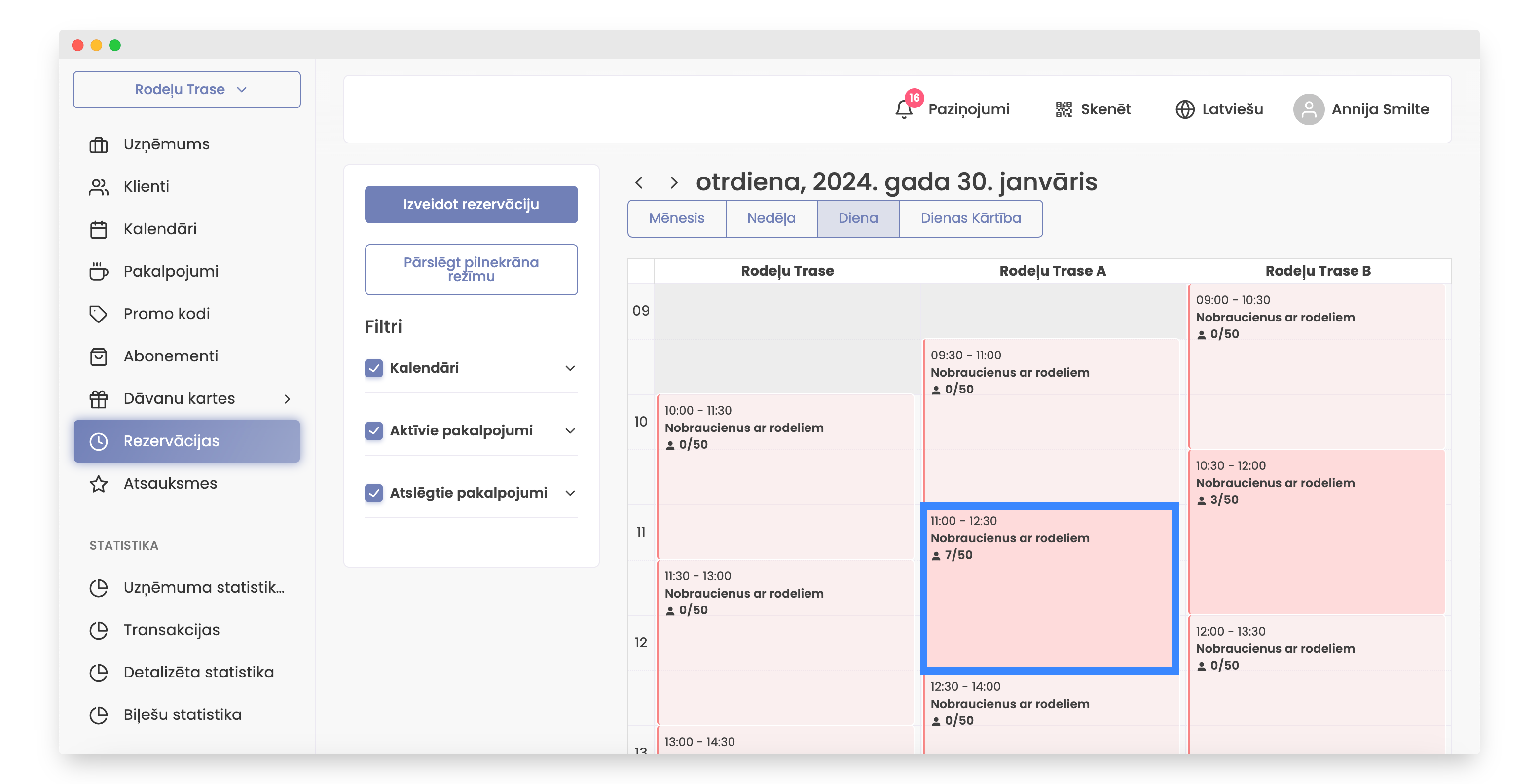
Task: Click Izveidot rezervāciju button
Action: tap(471, 204)
